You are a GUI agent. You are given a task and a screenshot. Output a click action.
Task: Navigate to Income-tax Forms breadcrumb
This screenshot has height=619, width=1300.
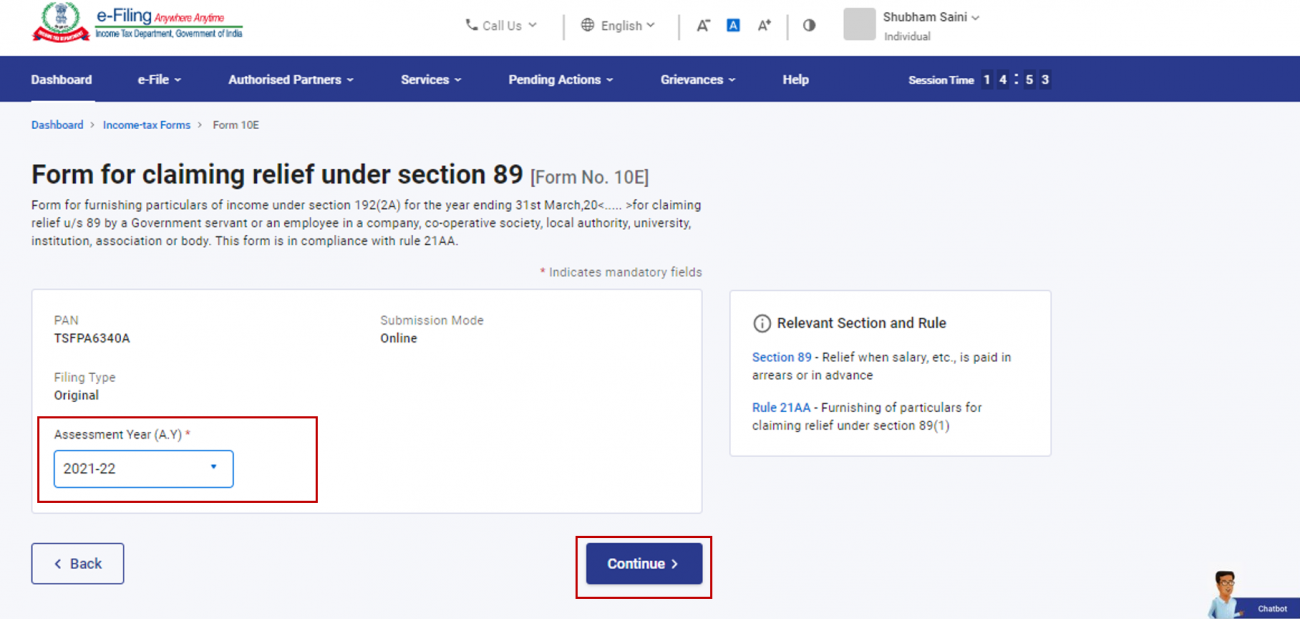click(146, 126)
